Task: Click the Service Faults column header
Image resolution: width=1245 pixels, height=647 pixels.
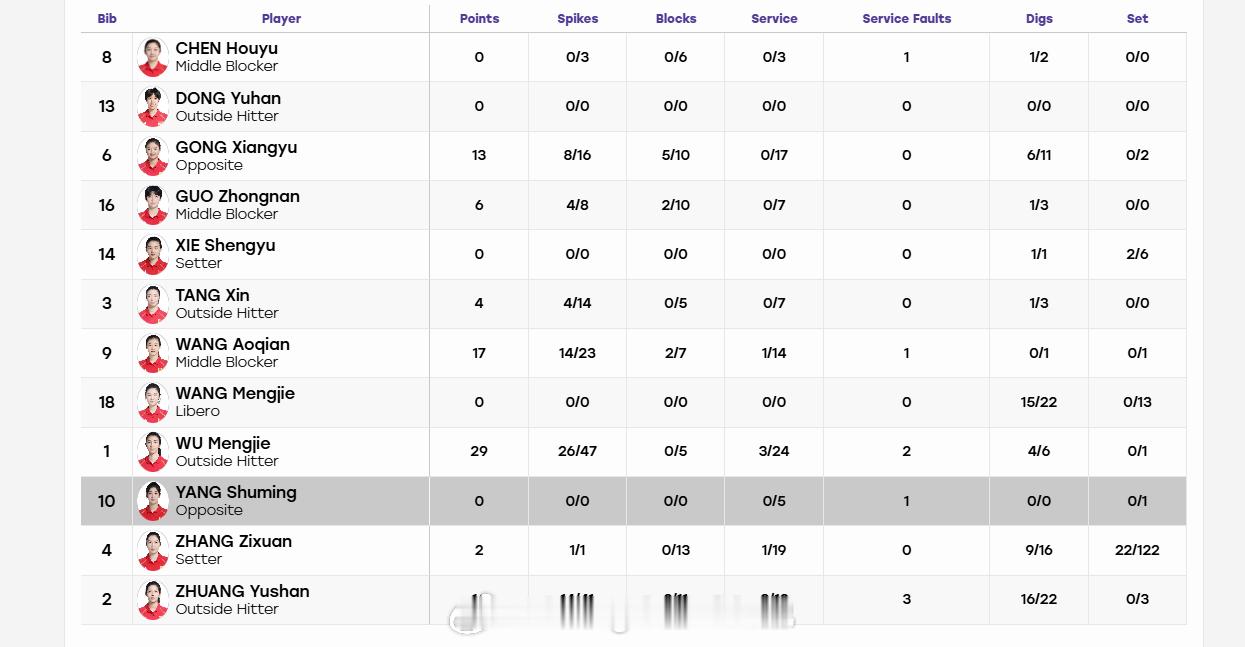Action: point(907,19)
